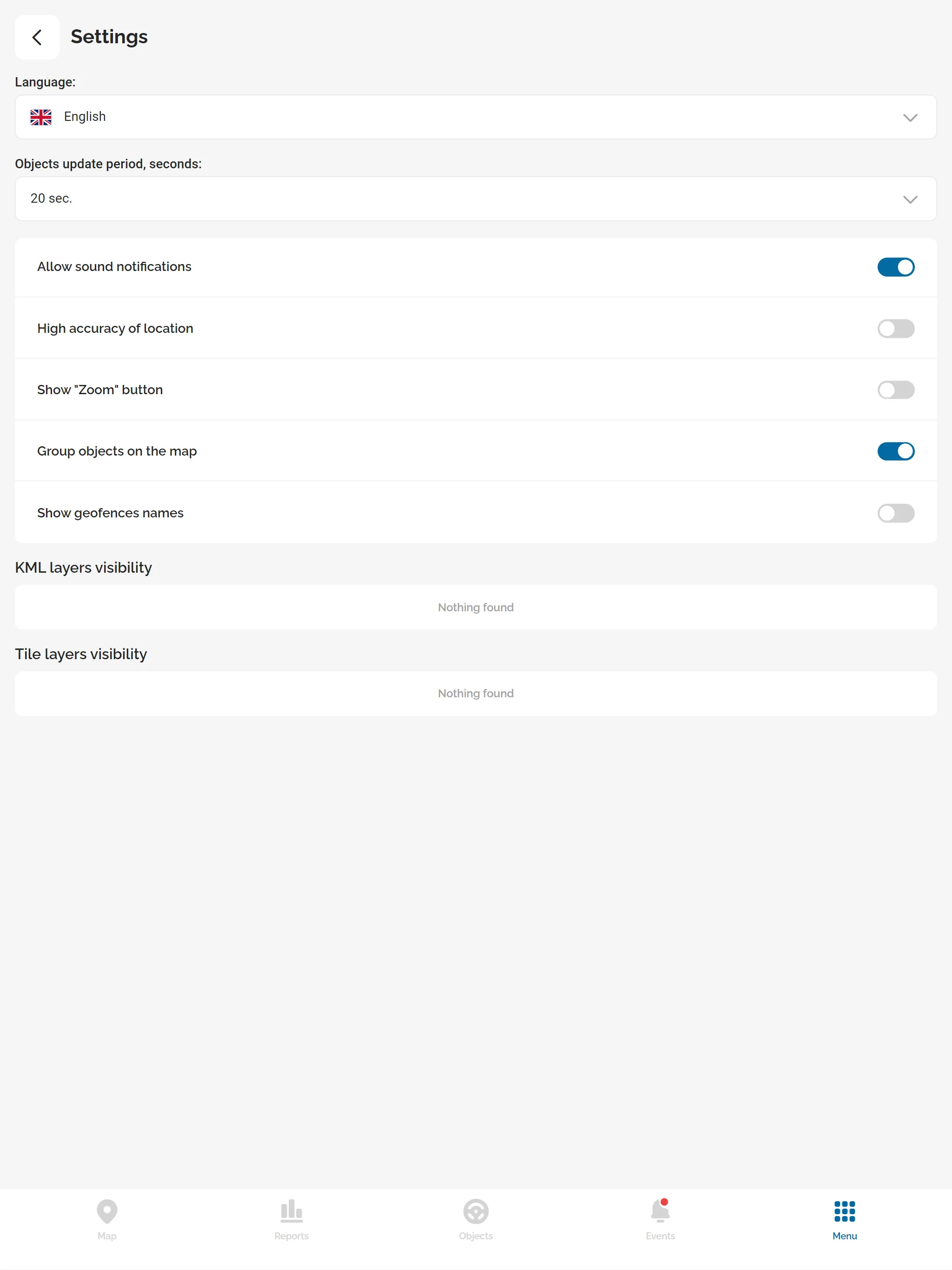Open the Objects steering wheel icon
The width and height of the screenshot is (952, 1270).
(x=476, y=1211)
